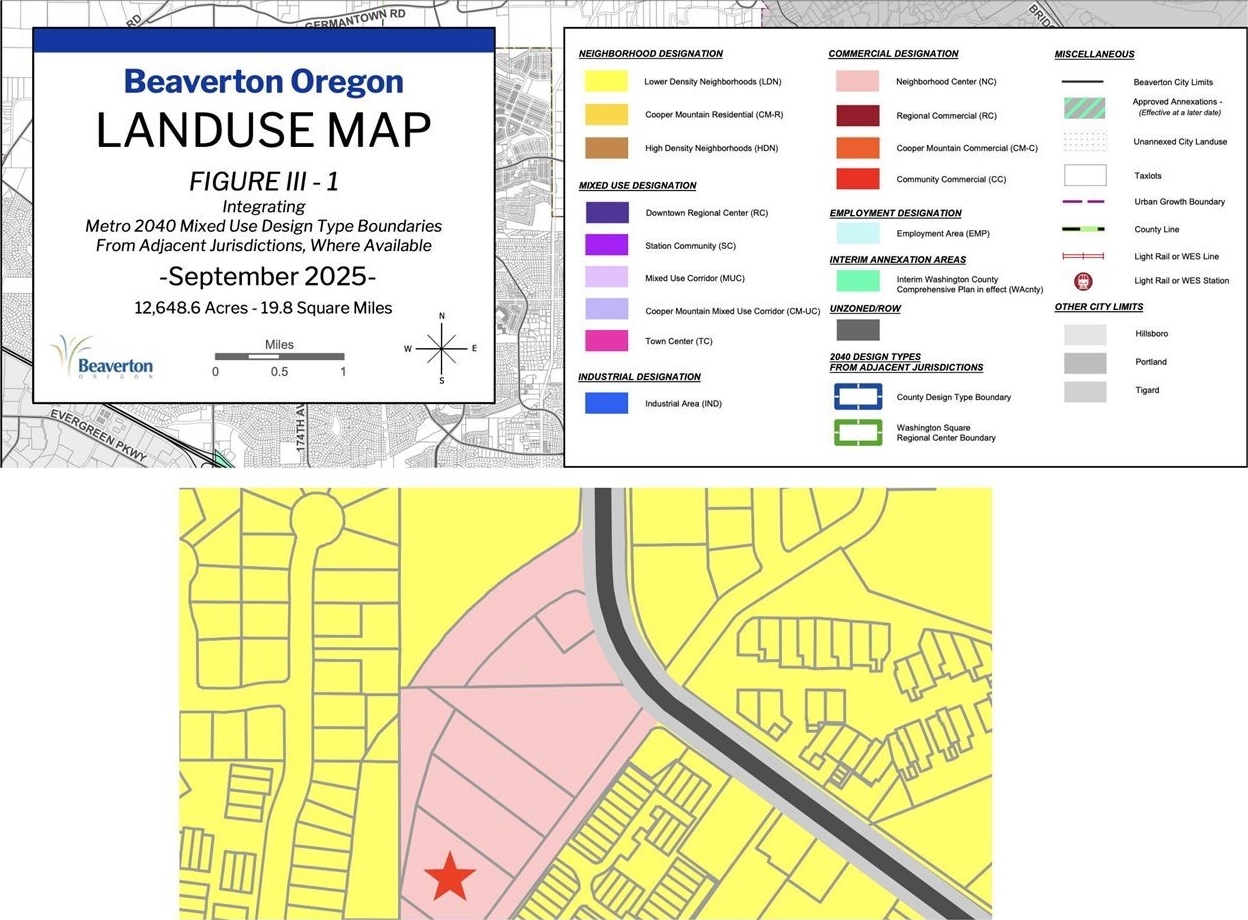Click the County Line legend symbol

(1083, 229)
